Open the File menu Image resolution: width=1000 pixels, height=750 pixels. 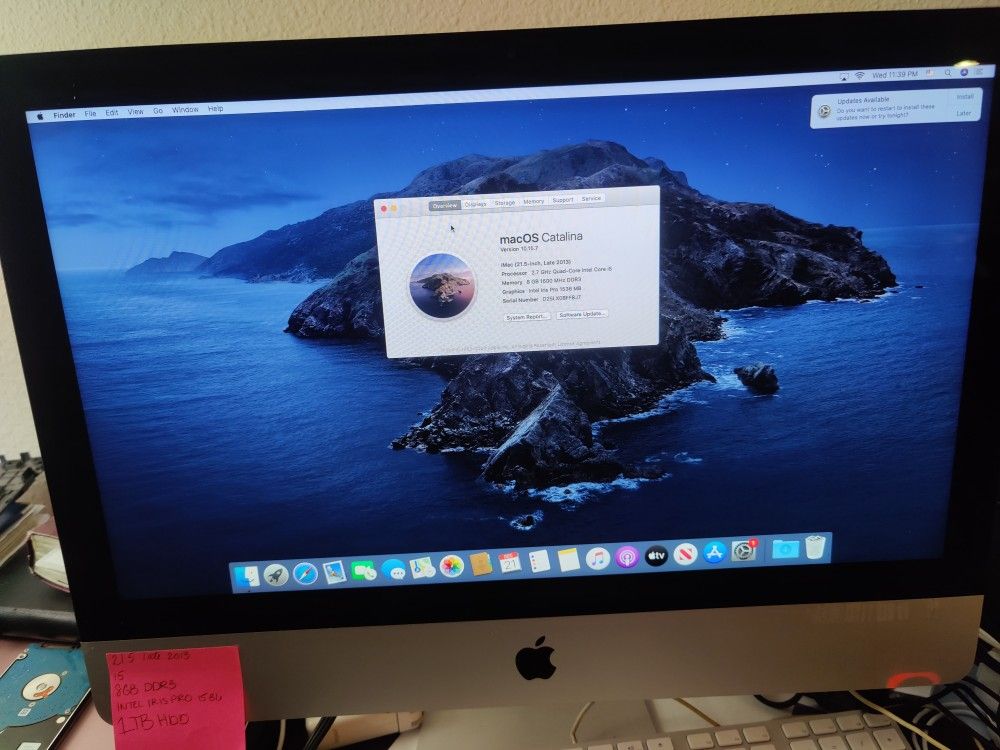click(90, 113)
